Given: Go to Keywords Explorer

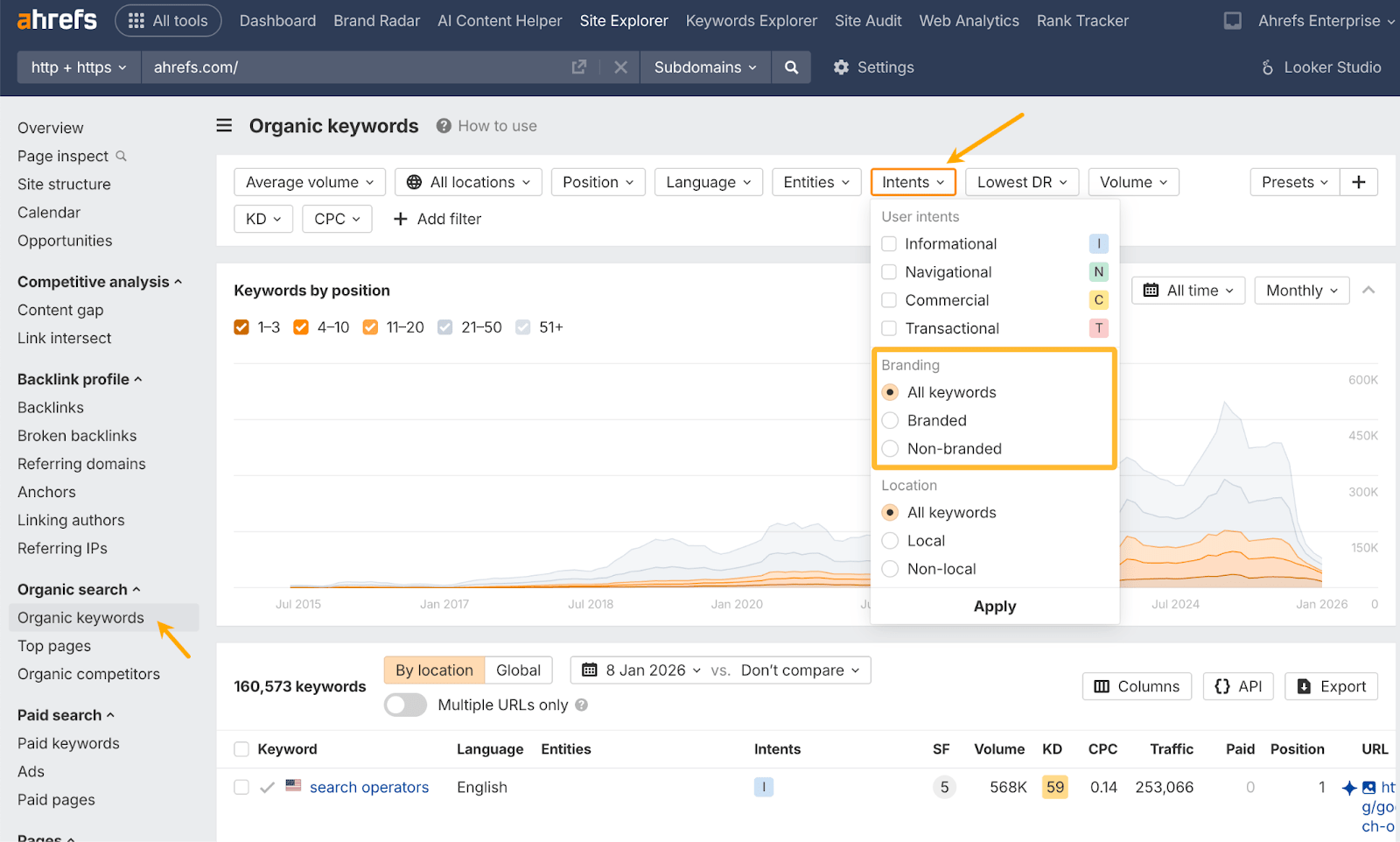Looking at the screenshot, I should (x=751, y=20).
